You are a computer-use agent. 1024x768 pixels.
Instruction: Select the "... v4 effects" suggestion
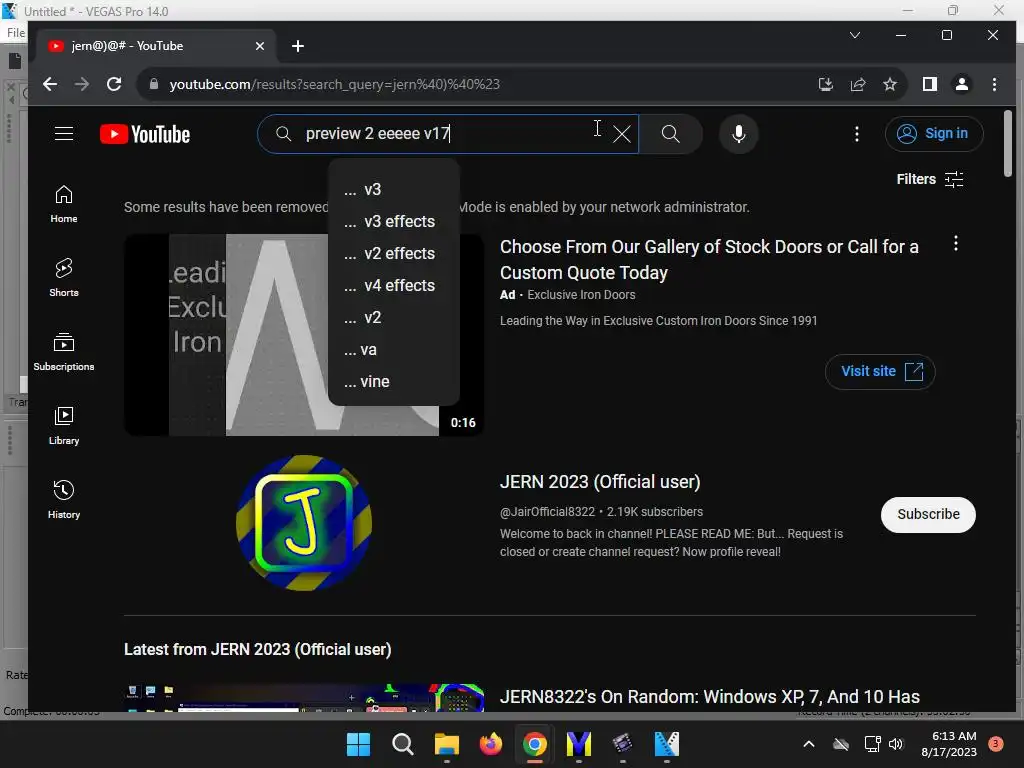click(394, 285)
